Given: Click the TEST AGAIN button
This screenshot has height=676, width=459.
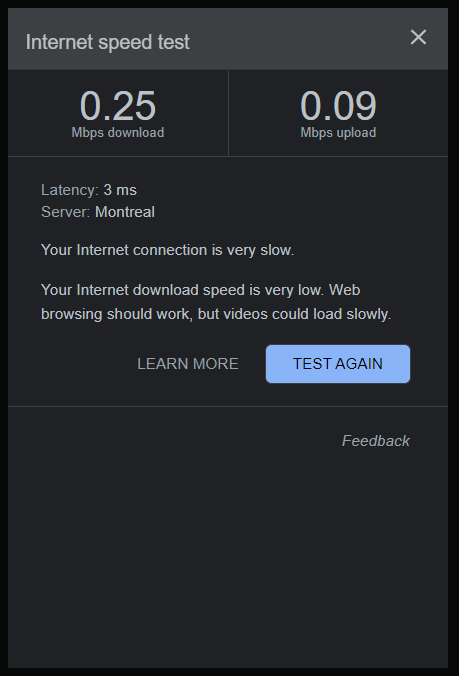Looking at the screenshot, I should (338, 364).
